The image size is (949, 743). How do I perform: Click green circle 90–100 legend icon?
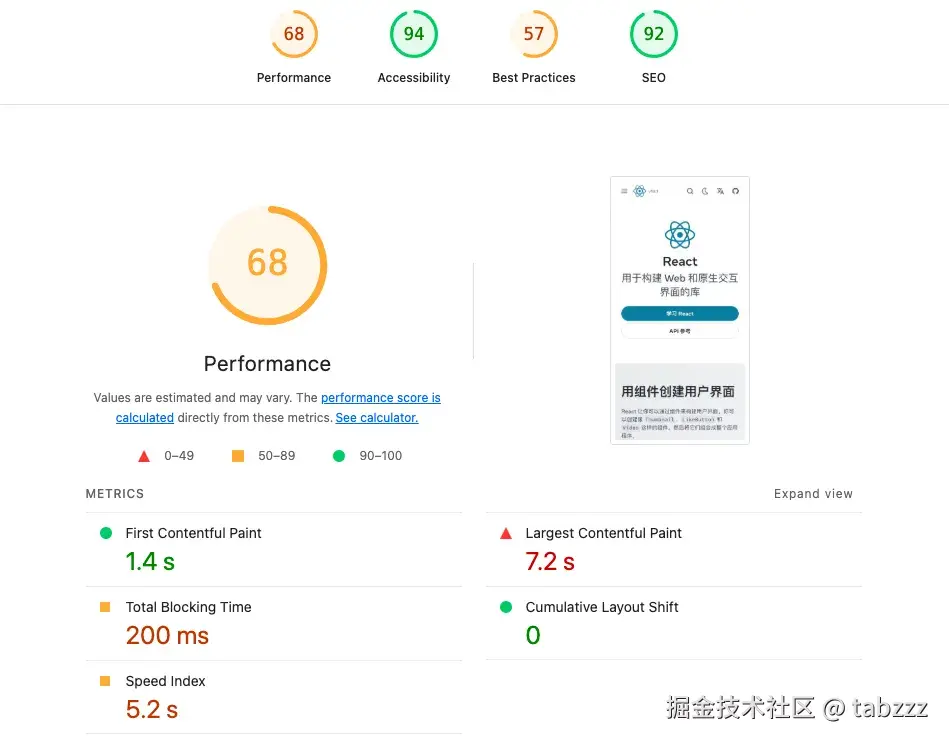(x=339, y=456)
